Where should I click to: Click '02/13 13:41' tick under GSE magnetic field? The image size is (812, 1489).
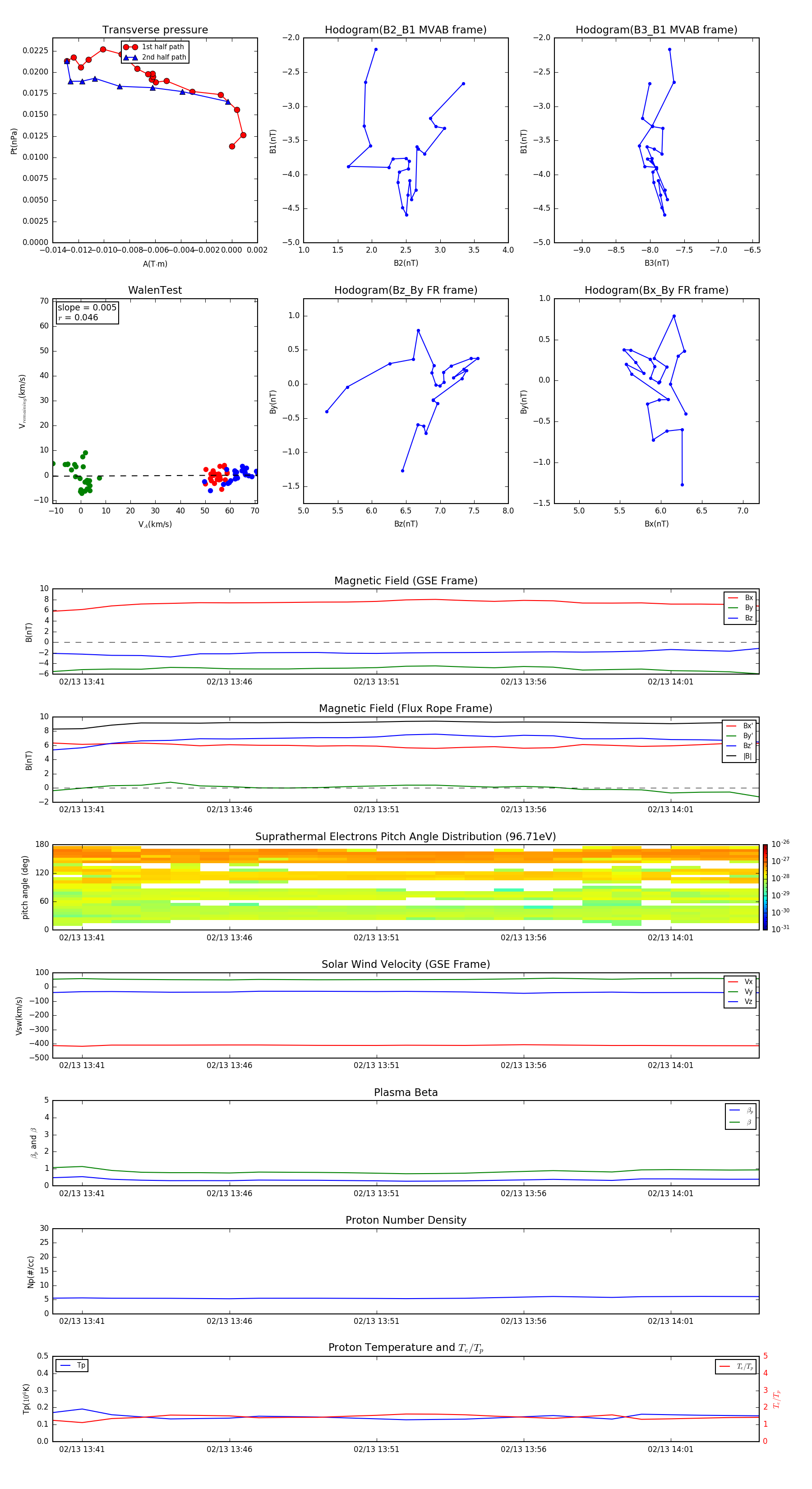82,682
